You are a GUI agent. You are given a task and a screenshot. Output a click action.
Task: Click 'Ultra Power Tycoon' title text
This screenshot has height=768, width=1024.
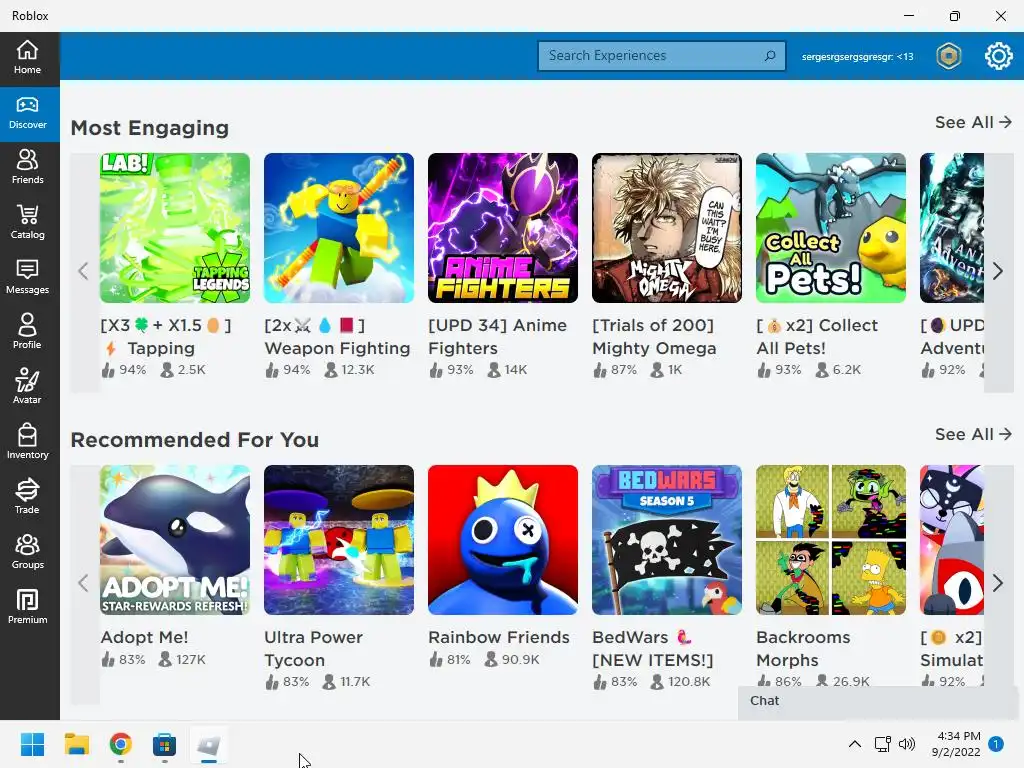313,648
